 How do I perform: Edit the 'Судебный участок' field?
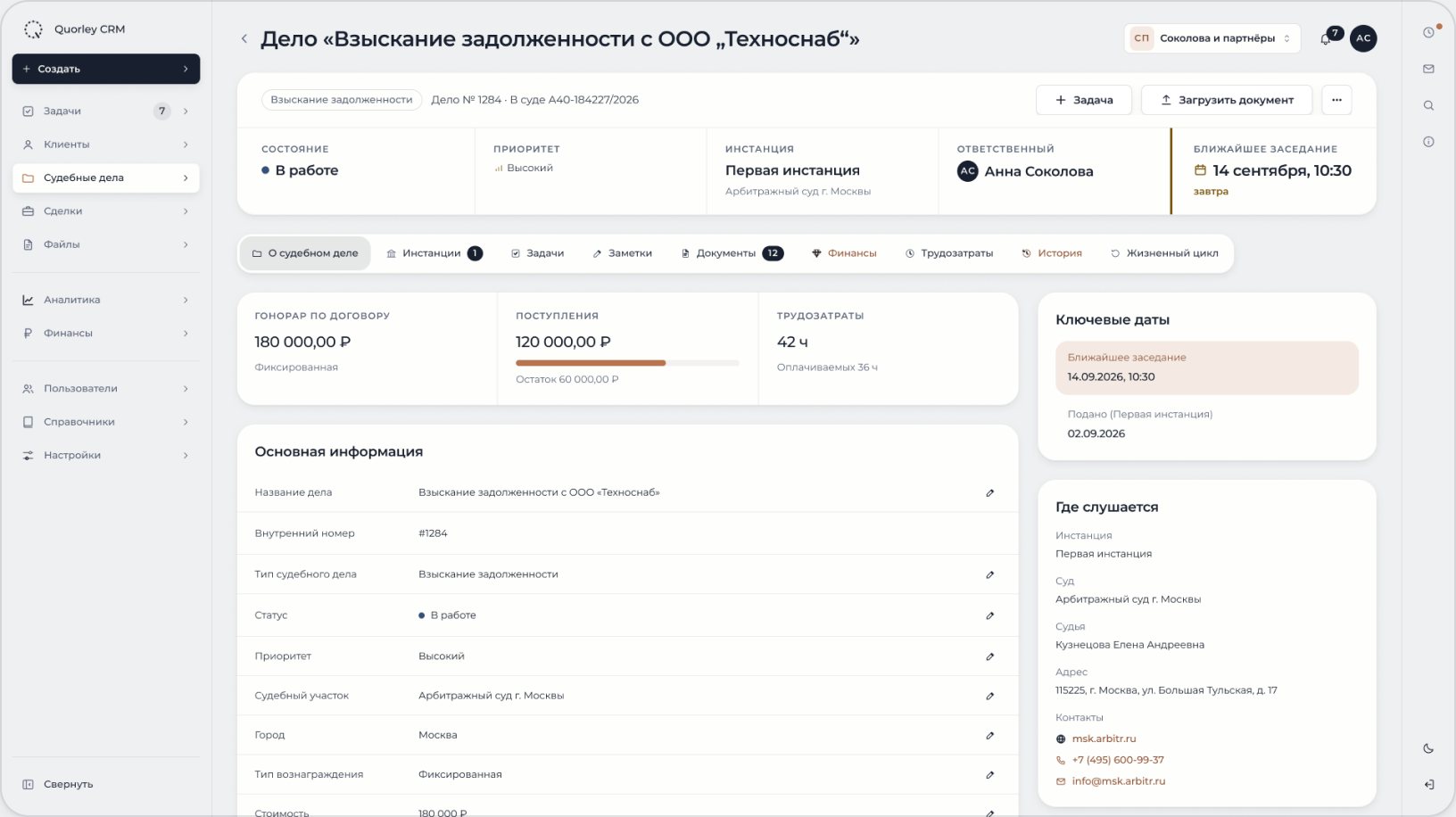989,696
